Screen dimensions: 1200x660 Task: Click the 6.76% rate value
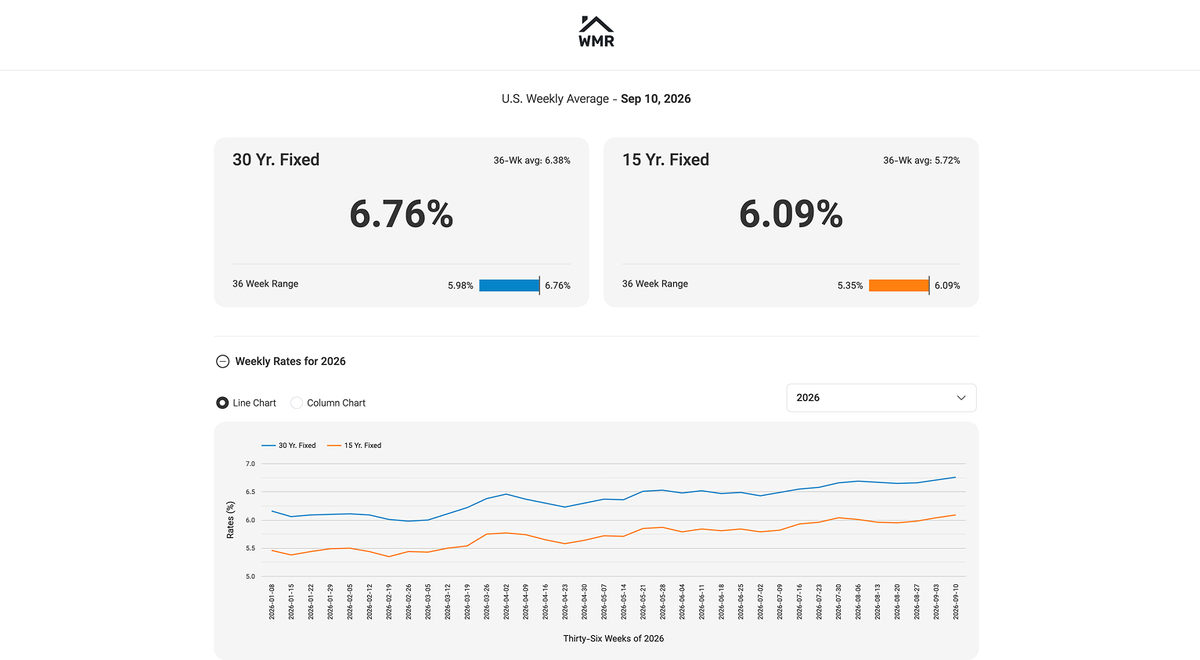[x=401, y=214]
